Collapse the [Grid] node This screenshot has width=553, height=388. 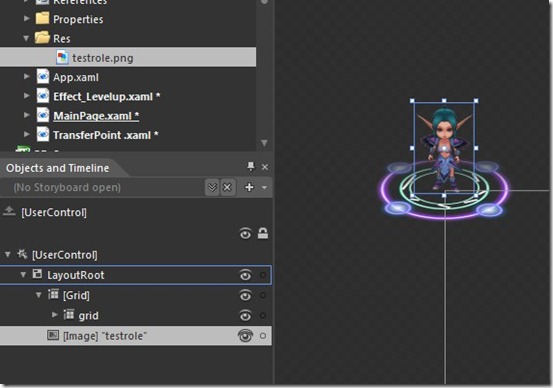point(39,294)
